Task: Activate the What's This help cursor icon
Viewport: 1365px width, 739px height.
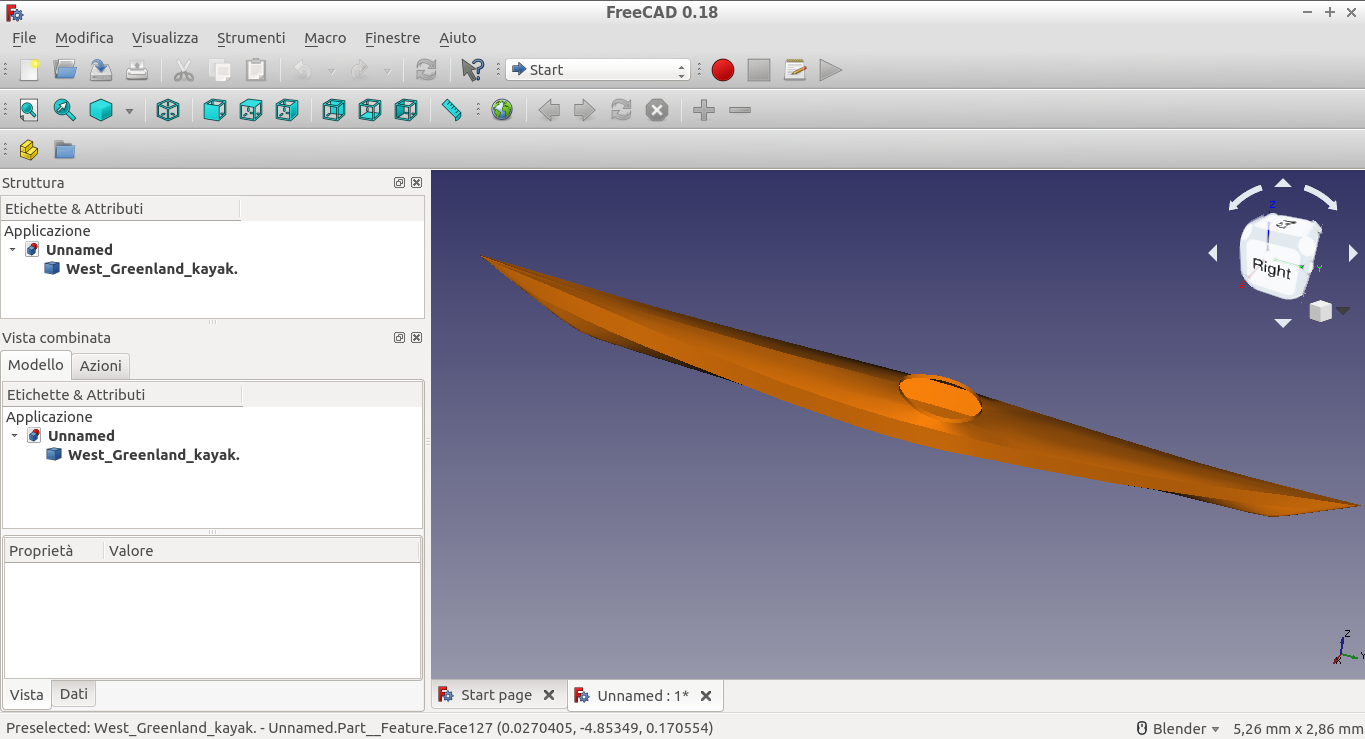Action: point(472,70)
